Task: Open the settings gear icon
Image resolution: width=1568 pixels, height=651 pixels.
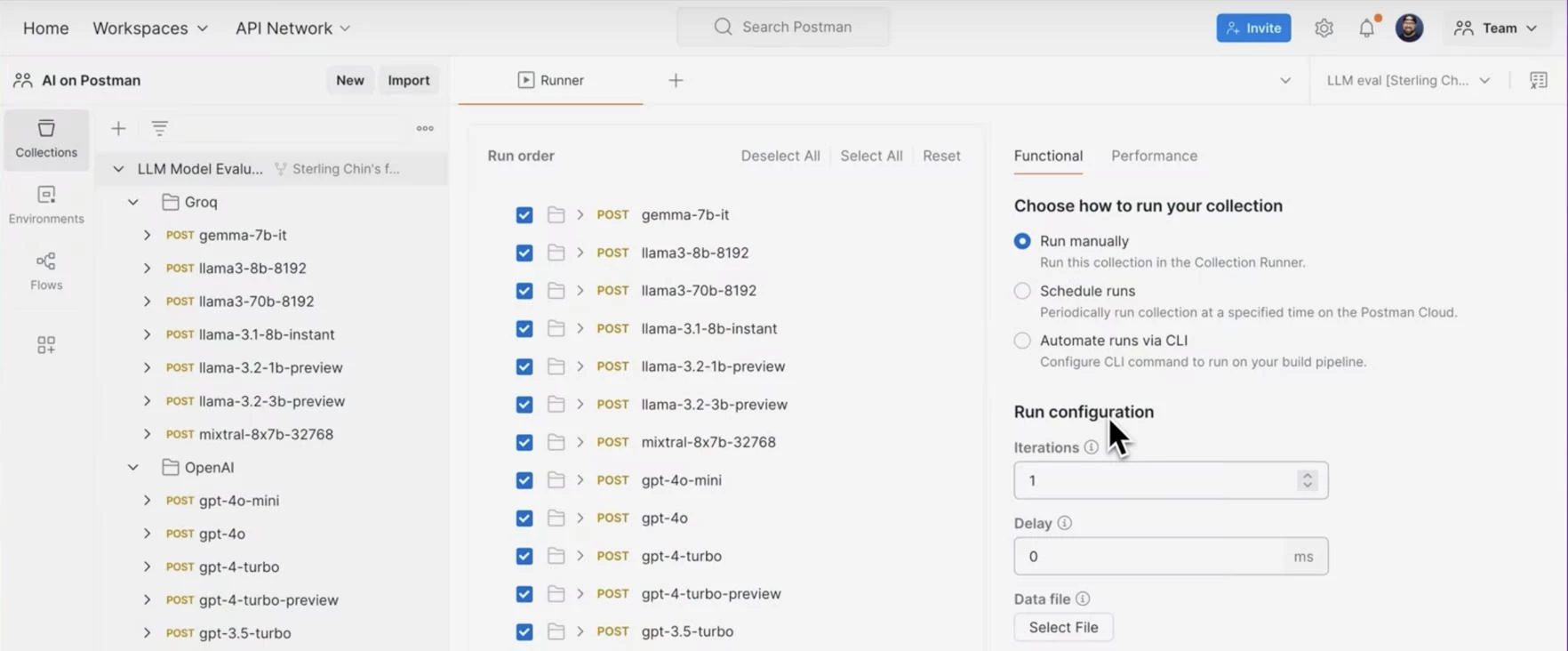Action: point(1324,28)
